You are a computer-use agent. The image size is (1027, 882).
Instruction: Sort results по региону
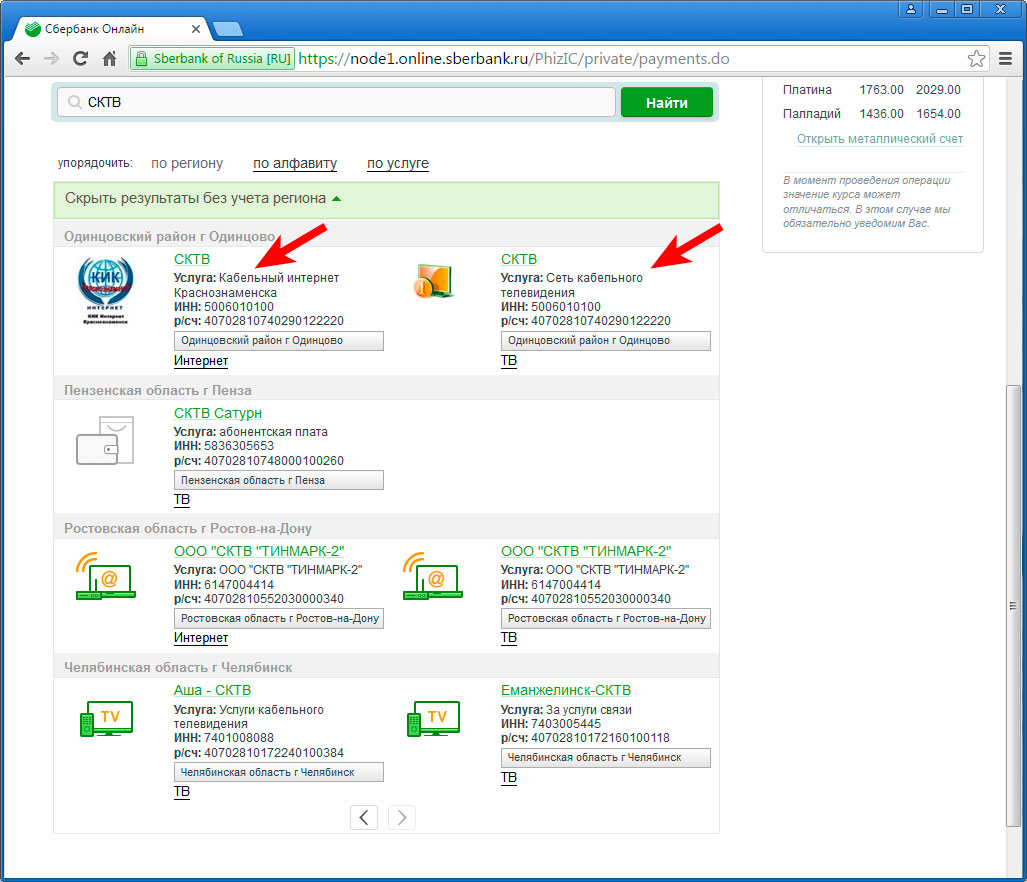pos(187,163)
